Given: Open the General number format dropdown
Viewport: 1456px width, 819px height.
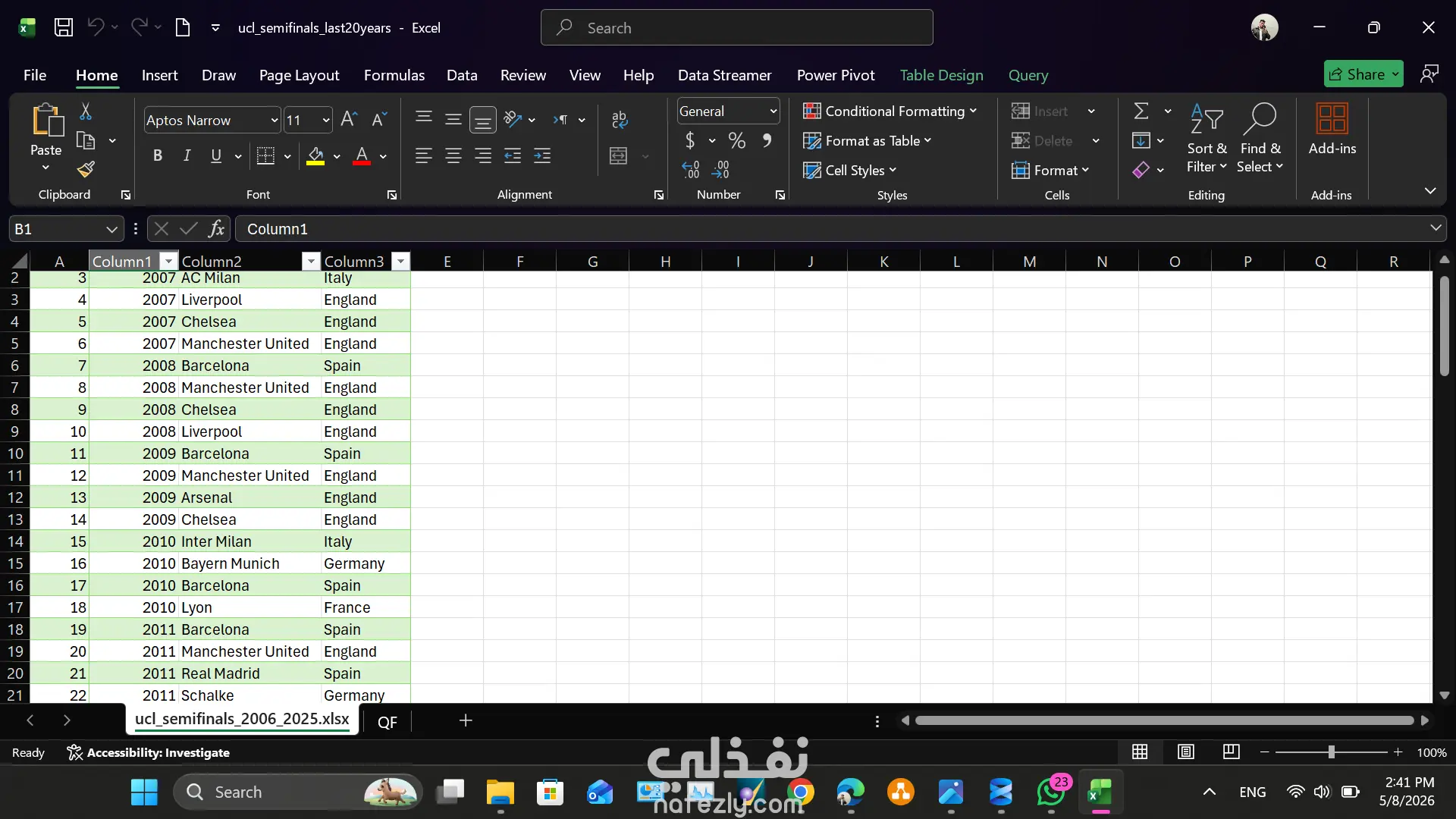Looking at the screenshot, I should click(x=773, y=111).
